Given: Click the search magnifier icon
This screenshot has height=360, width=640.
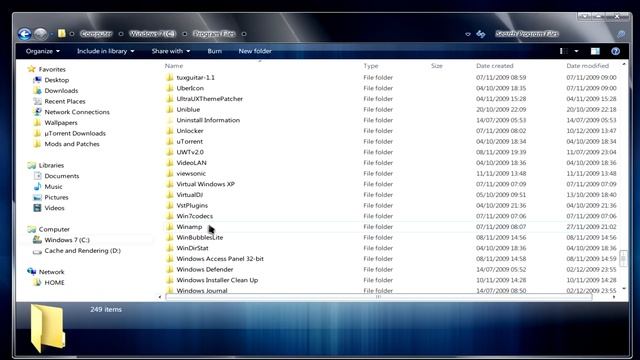Looking at the screenshot, I should [x=621, y=34].
